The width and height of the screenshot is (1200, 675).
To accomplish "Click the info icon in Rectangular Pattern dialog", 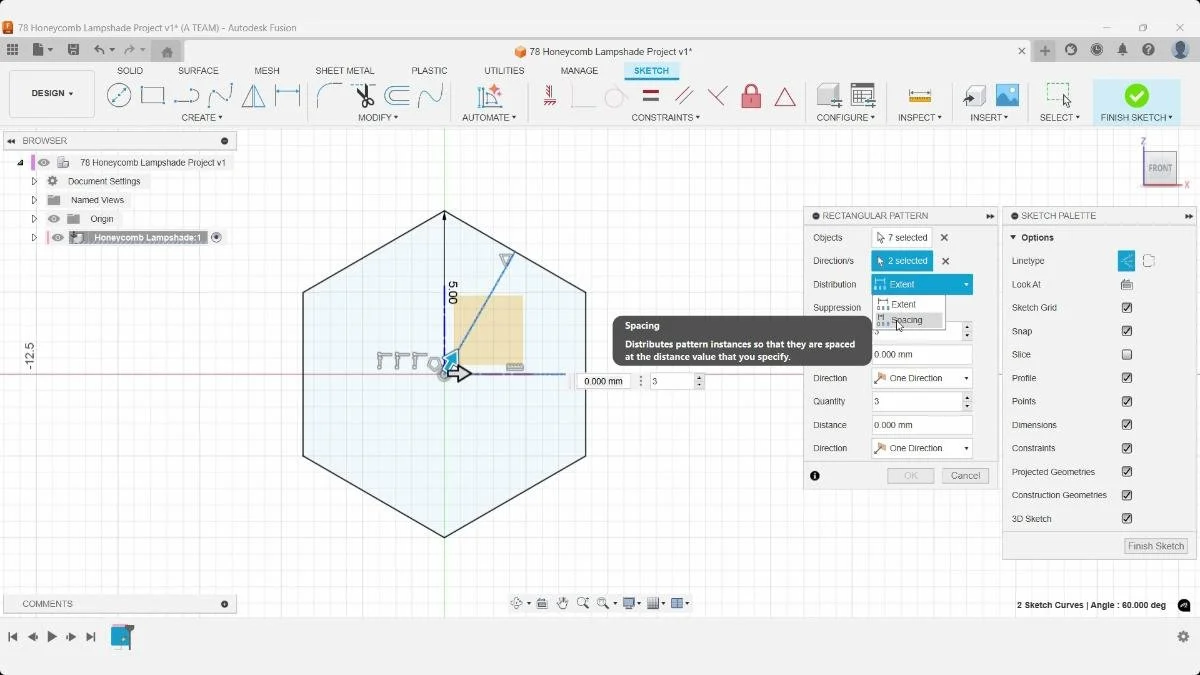I will click(x=815, y=476).
